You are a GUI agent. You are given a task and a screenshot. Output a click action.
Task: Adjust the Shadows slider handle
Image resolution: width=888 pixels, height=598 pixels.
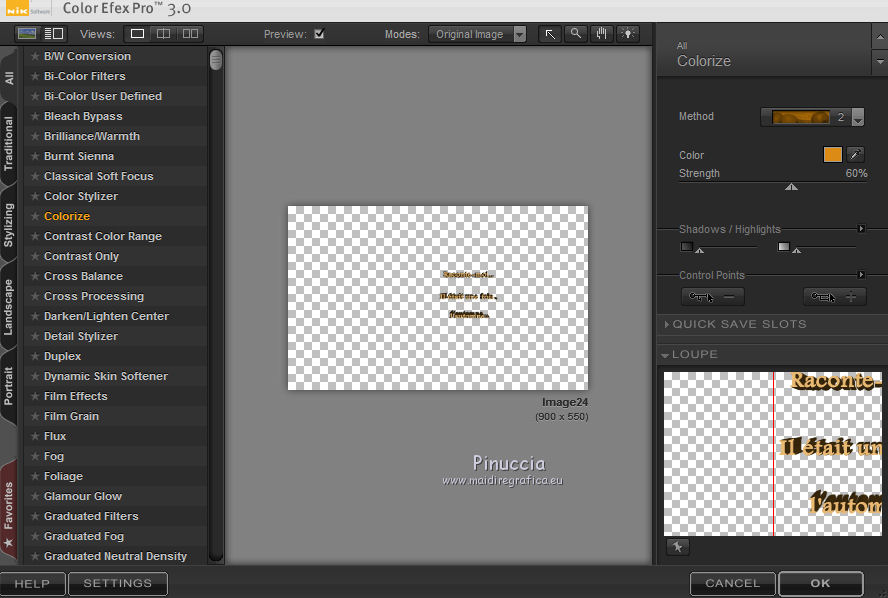(x=700, y=250)
